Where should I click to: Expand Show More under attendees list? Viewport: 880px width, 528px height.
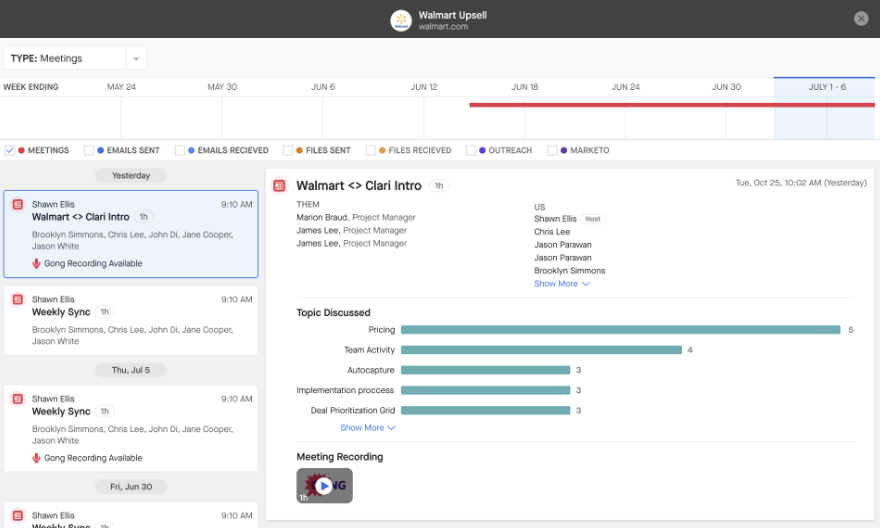click(x=562, y=284)
